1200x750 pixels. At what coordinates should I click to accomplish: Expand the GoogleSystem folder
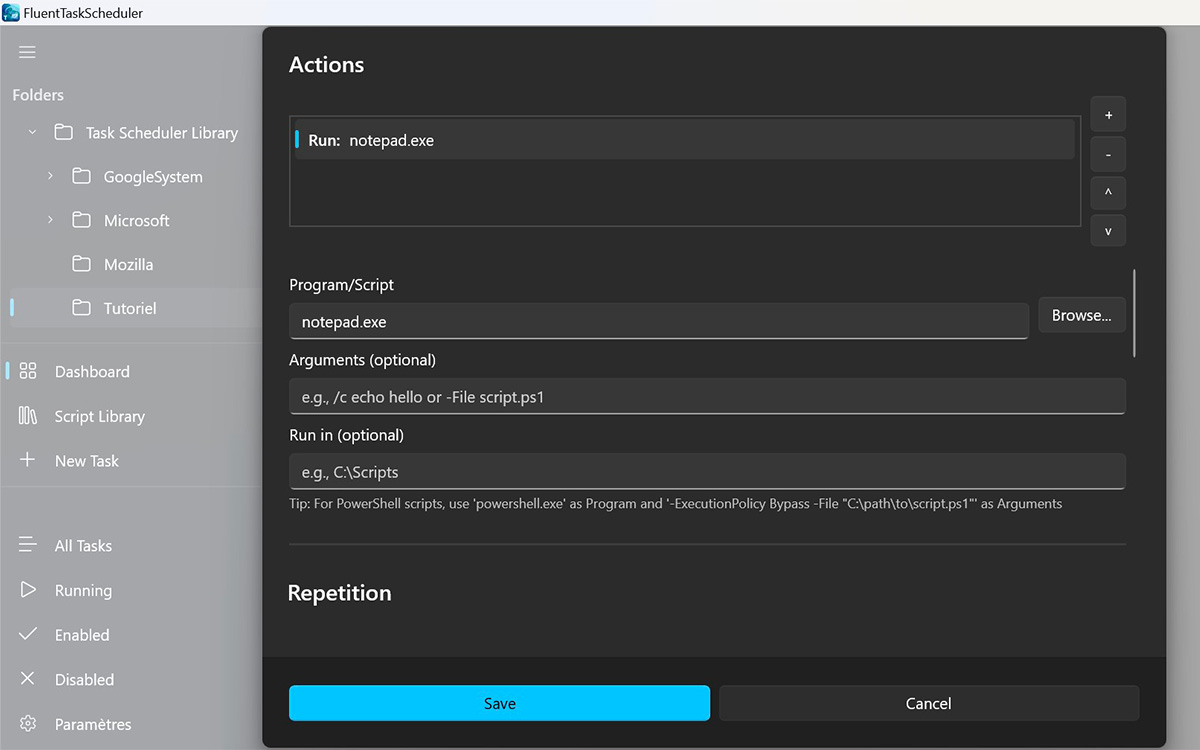(51, 176)
